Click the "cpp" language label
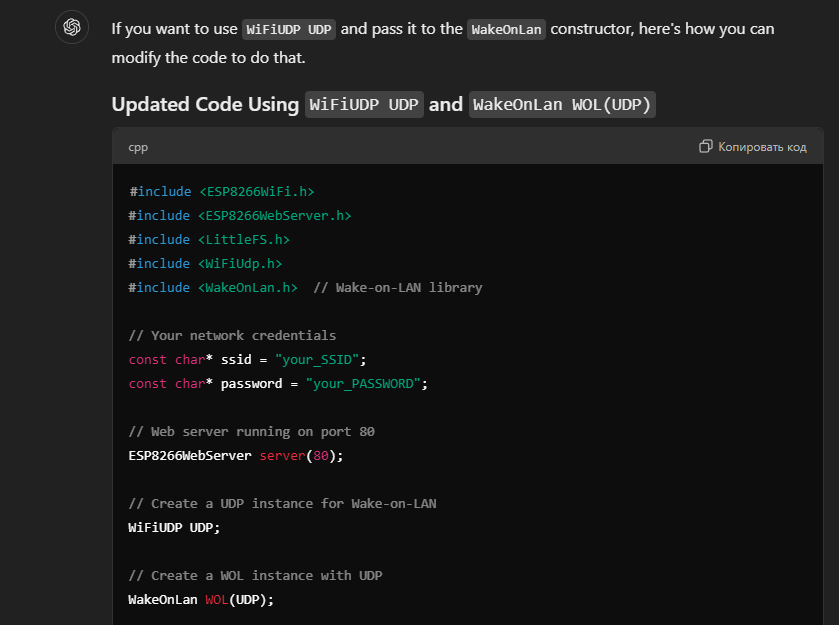 [138, 147]
